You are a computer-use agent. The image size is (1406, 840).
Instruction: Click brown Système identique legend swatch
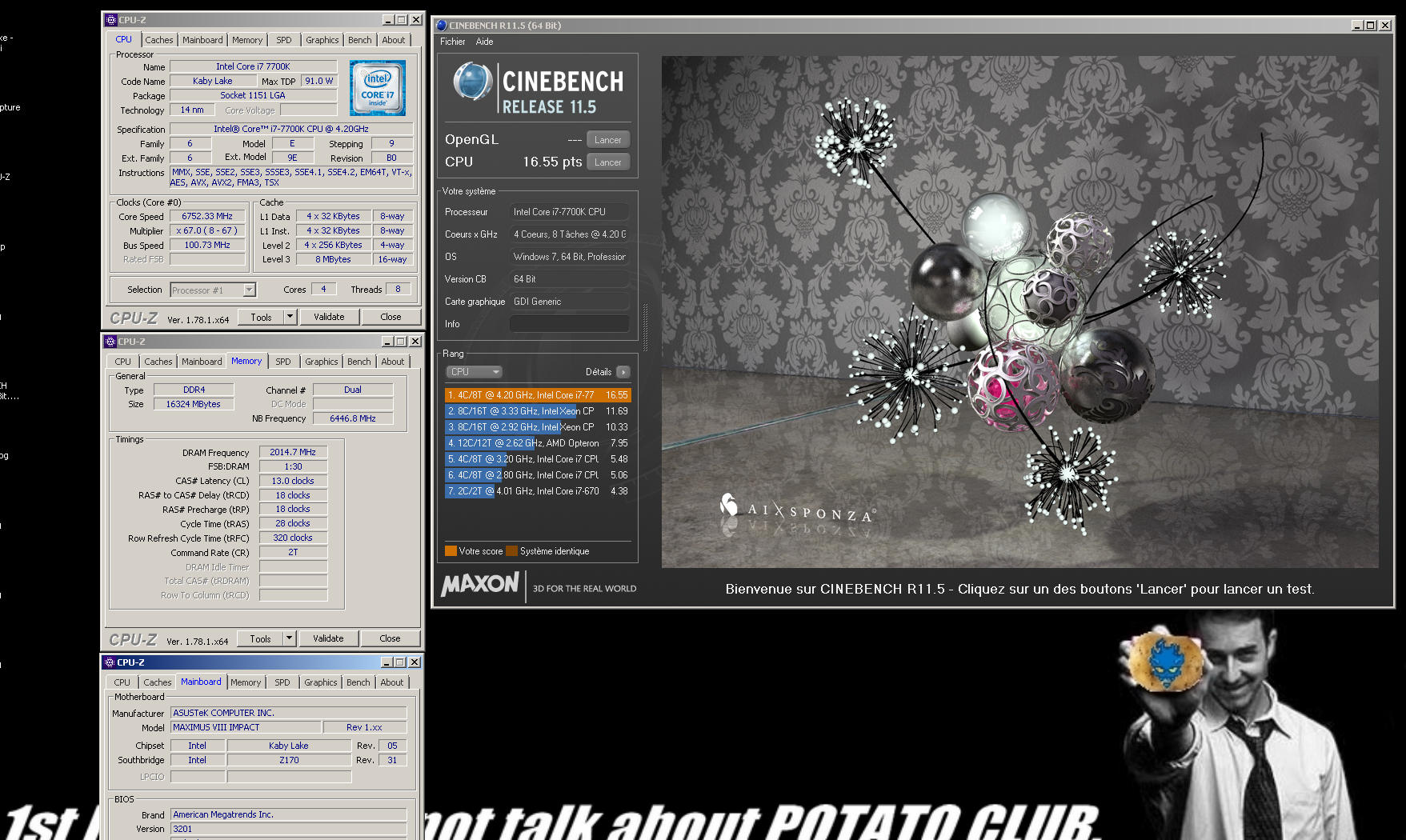(x=512, y=550)
